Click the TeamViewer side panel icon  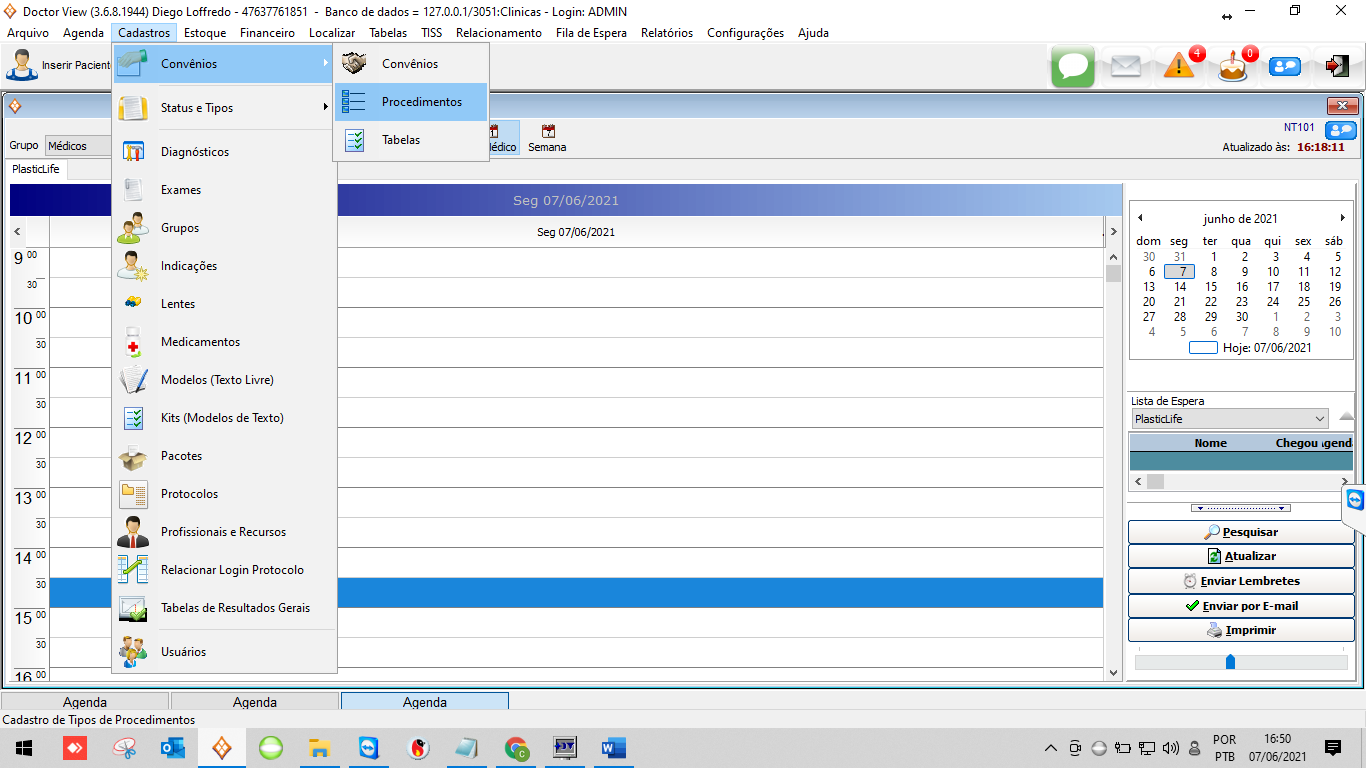tap(1355, 500)
